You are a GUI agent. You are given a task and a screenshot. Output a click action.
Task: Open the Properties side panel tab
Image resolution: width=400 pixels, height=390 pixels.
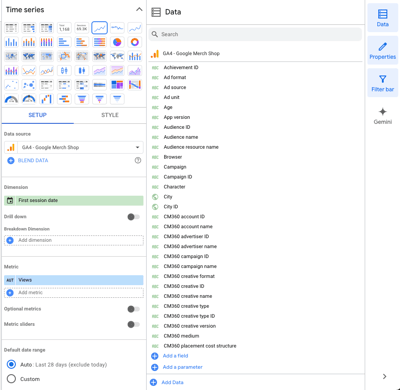(383, 51)
